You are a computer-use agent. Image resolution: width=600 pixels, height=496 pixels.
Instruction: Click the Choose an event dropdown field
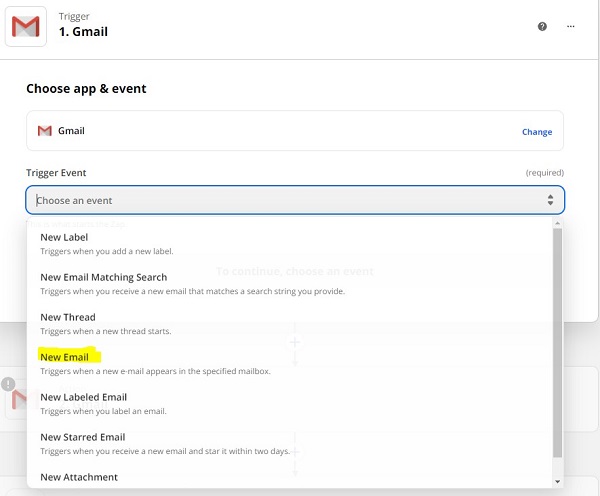295,200
